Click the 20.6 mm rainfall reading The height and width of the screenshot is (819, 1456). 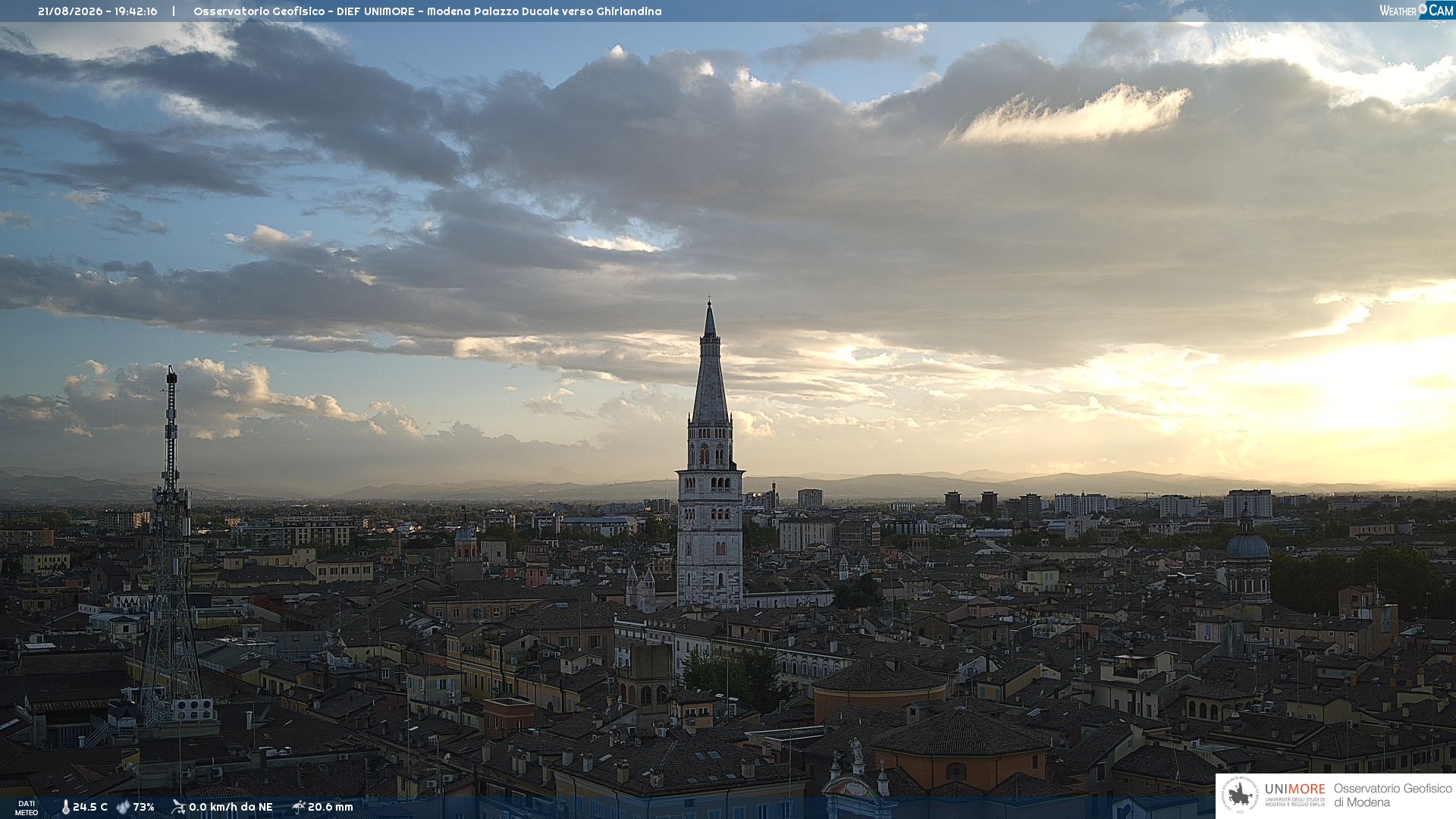[x=331, y=808]
